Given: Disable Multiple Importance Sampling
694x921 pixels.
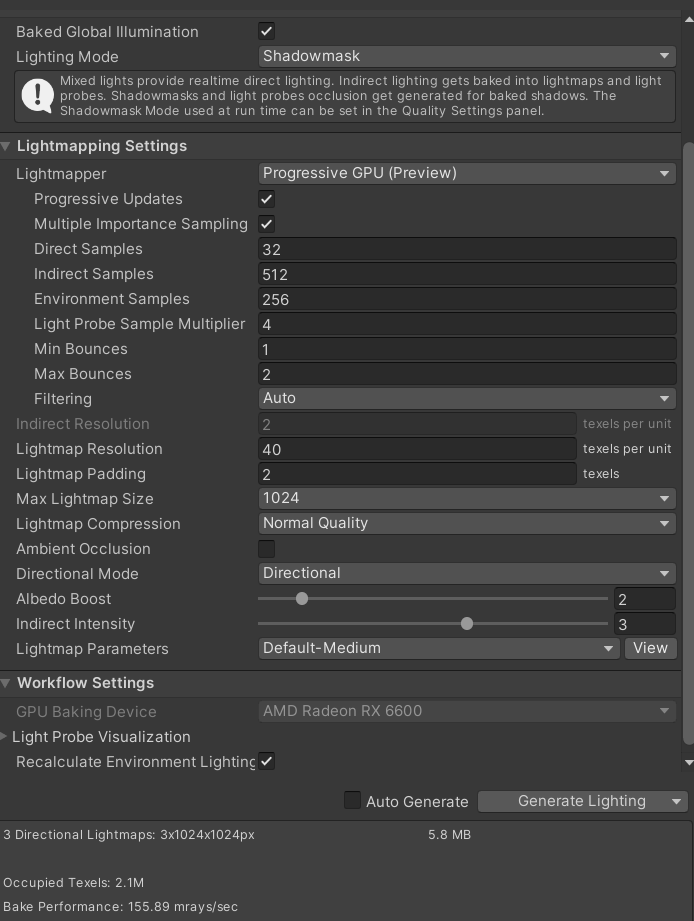Looking at the screenshot, I should point(266,223).
